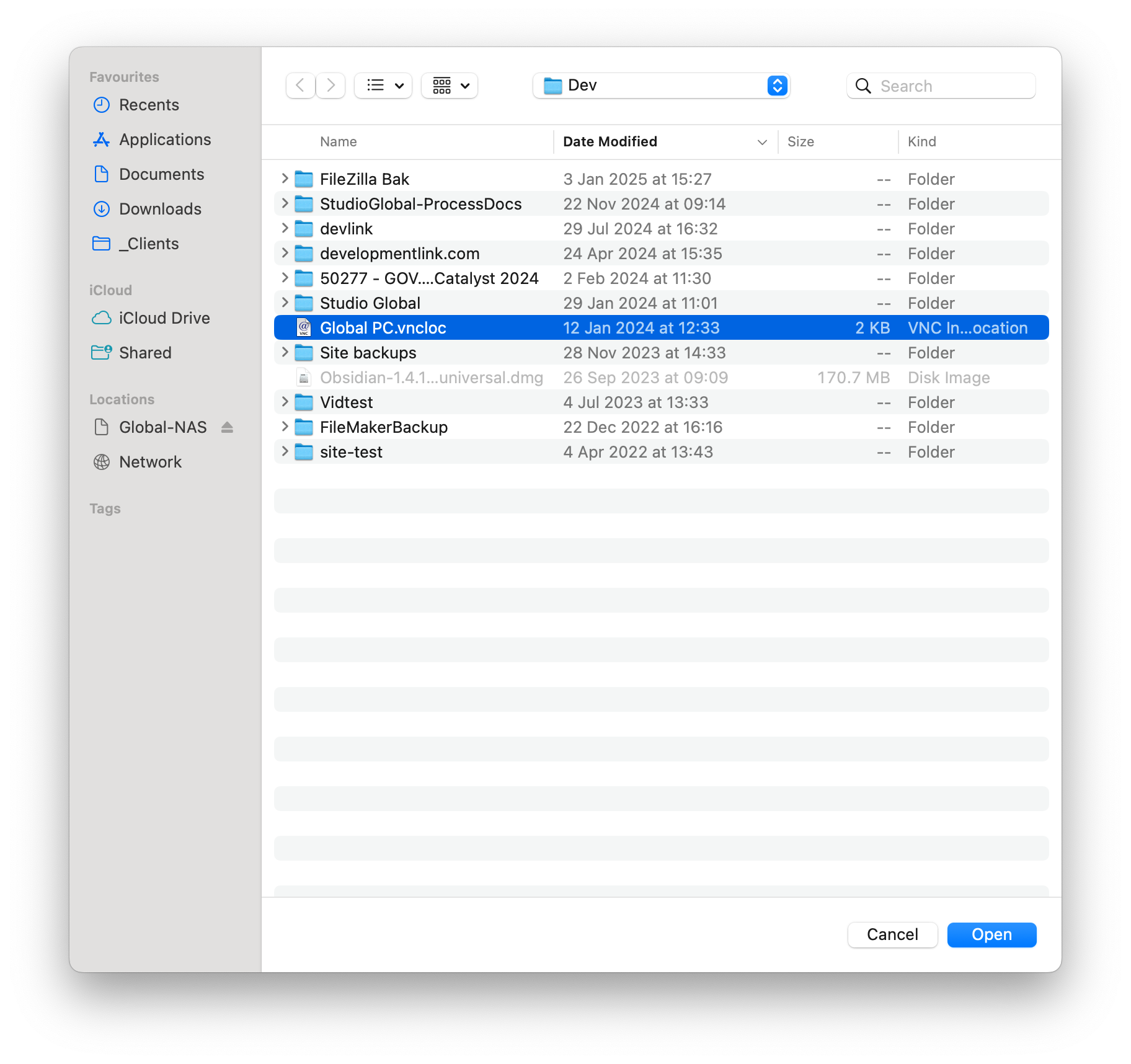Click the Tags sidebar section header
Screen dimensions: 1131x1064
[105, 508]
